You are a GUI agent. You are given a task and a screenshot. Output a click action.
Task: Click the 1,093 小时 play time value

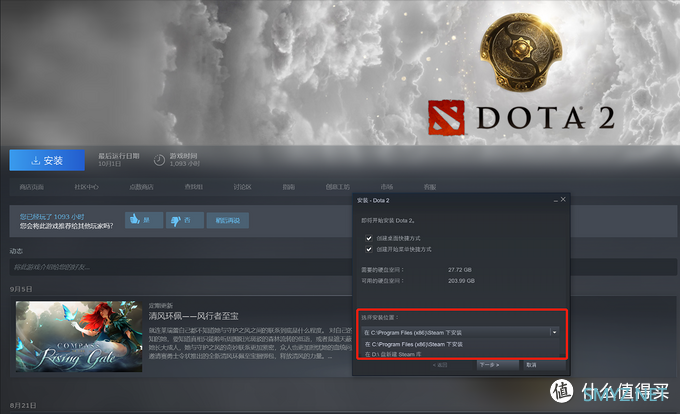click(x=185, y=164)
